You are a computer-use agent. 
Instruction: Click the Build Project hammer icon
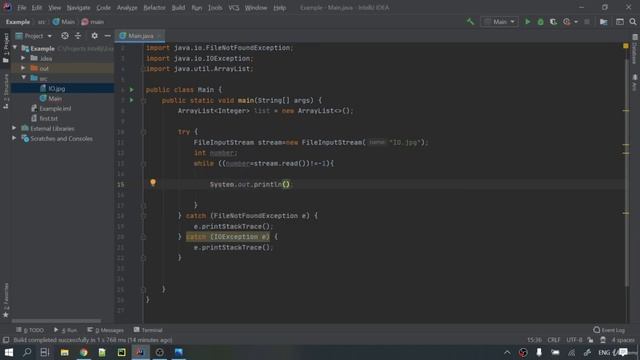click(470, 22)
